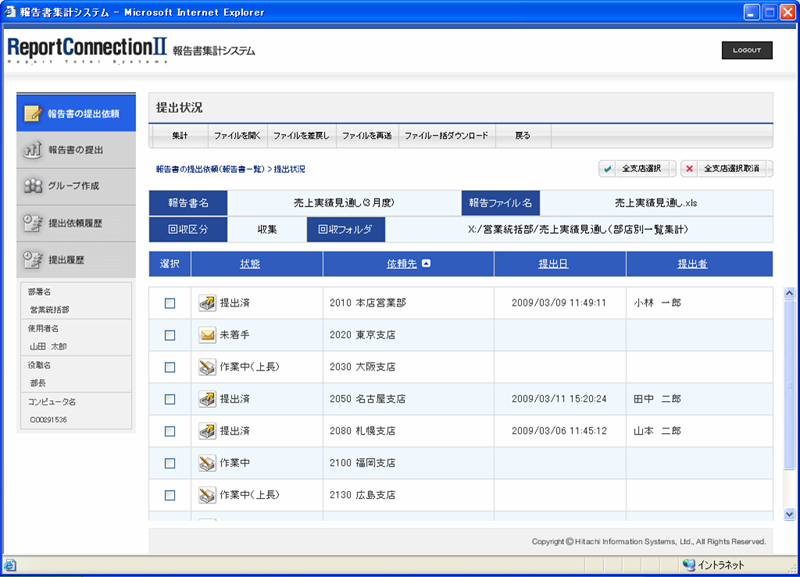Show 提出依頼履歴 from the sidebar
Image resolution: width=800 pixels, height=577 pixels.
click(76, 223)
